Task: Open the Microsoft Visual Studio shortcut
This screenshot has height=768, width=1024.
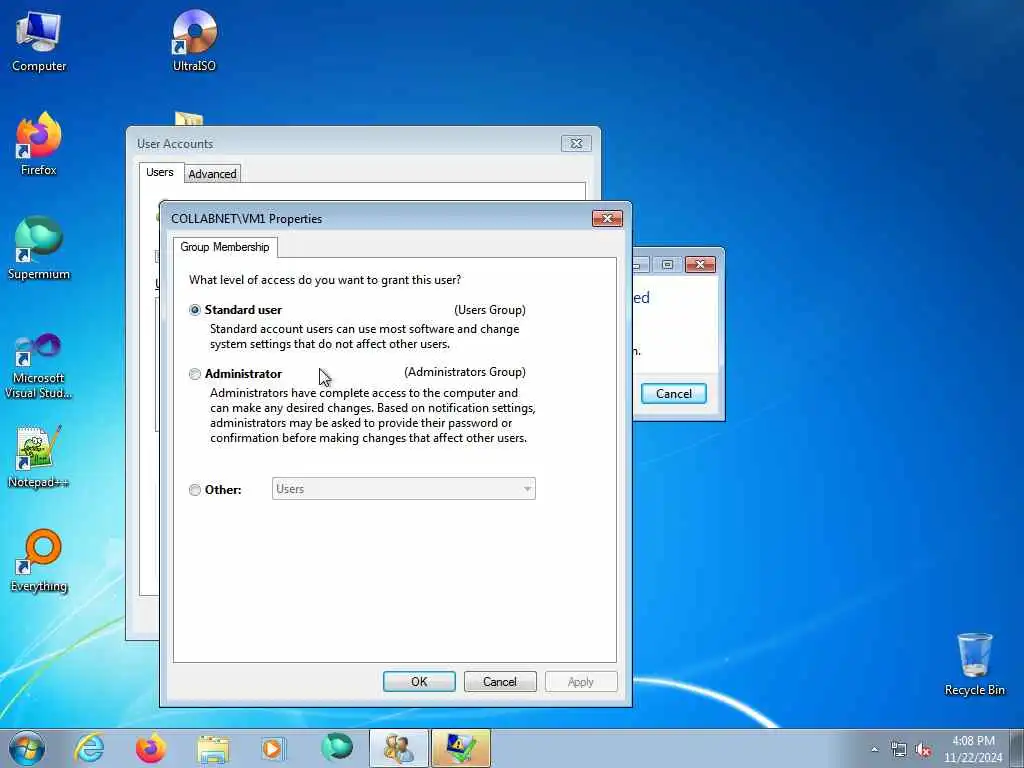Action: [x=39, y=366]
